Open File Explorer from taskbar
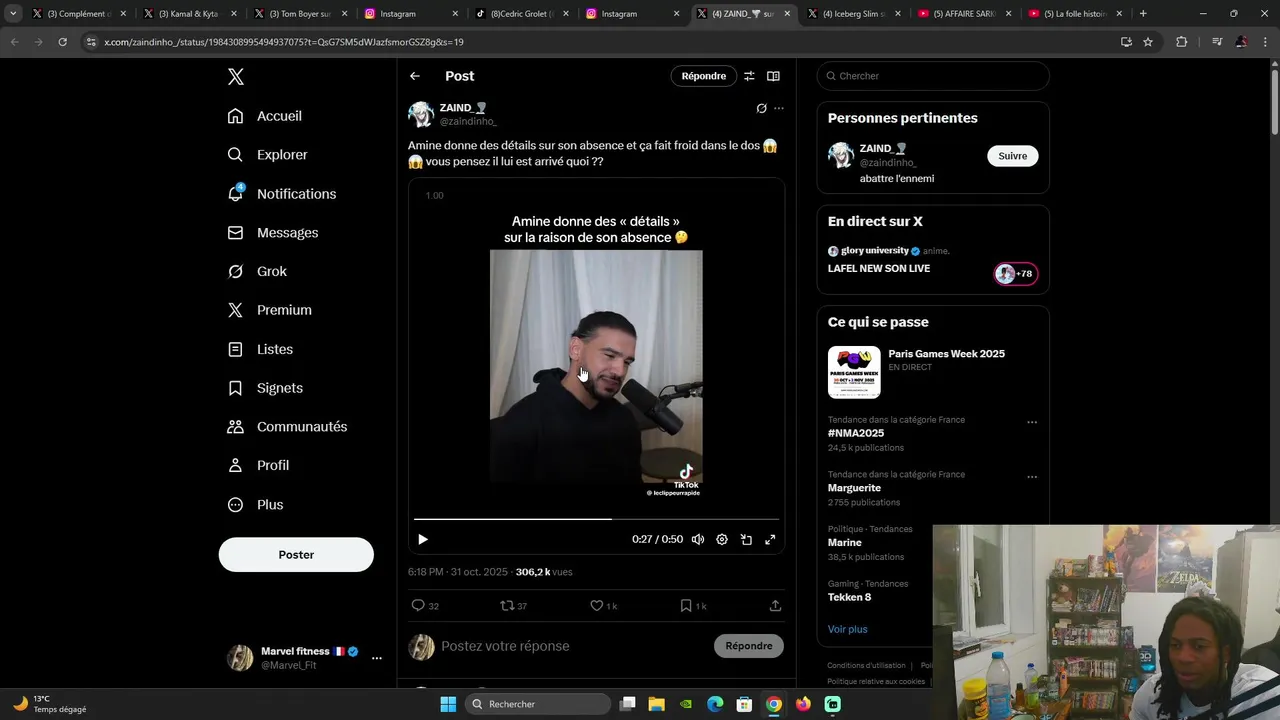1280x720 pixels. point(657,704)
